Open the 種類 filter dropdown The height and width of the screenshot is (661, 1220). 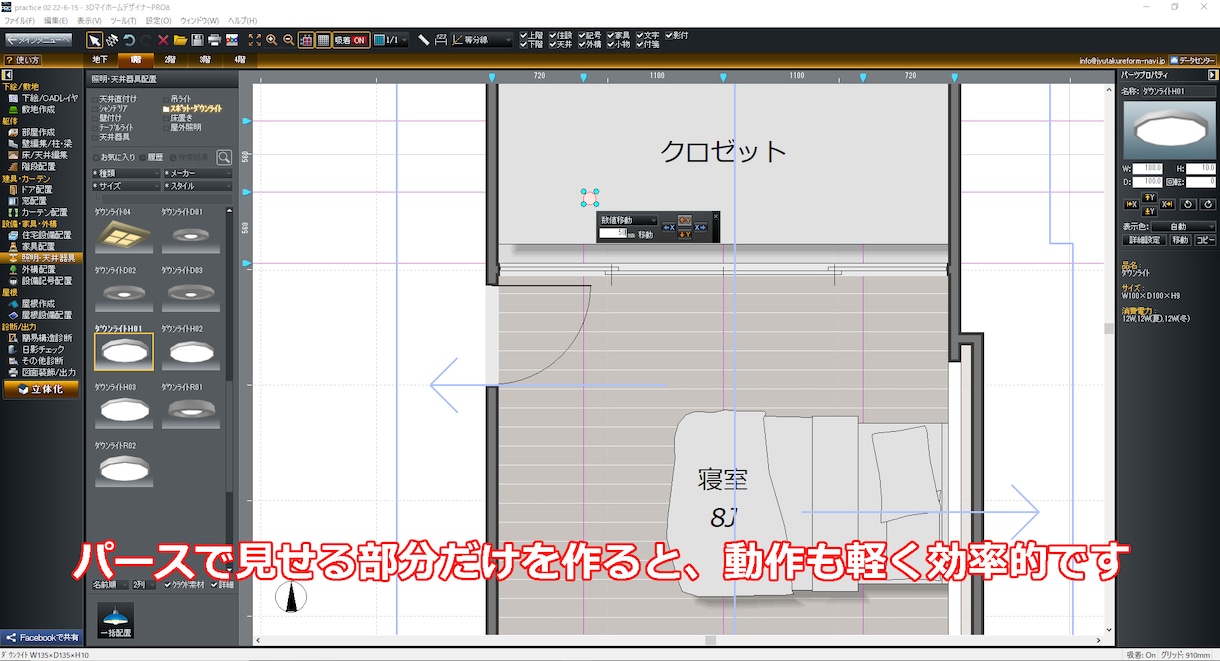coord(125,173)
